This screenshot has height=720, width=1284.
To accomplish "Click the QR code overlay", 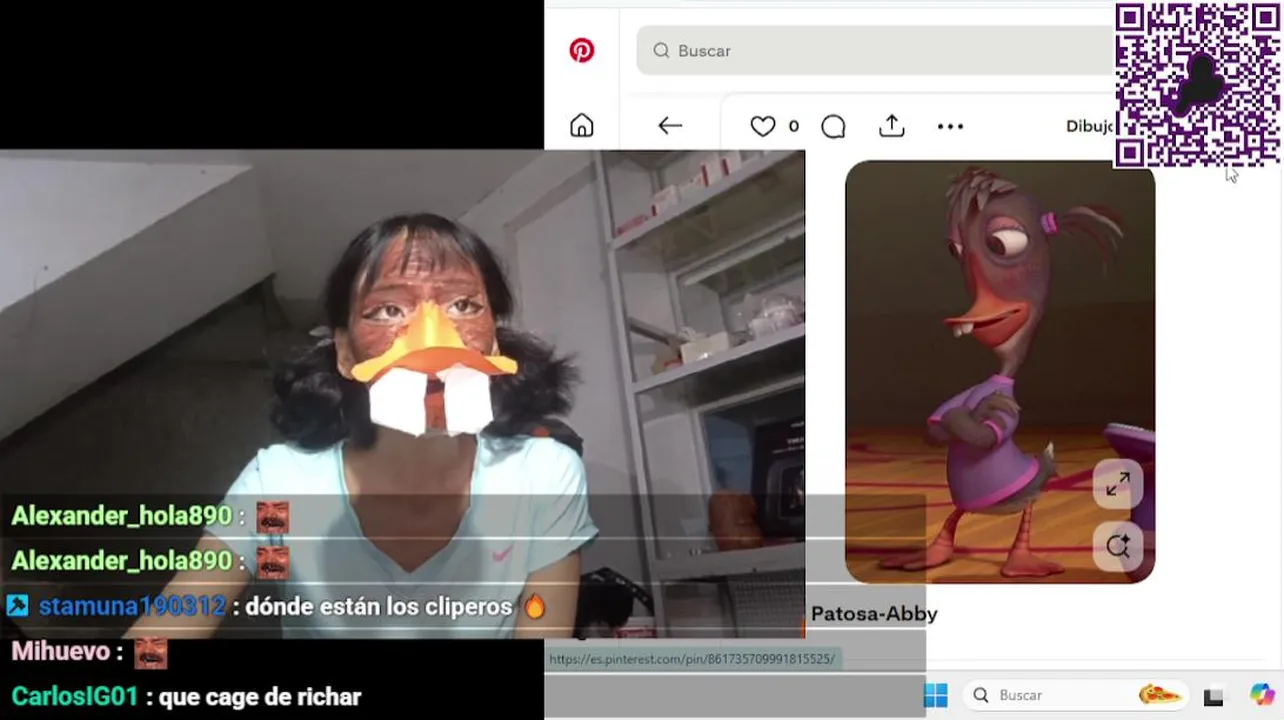I will [1198, 85].
